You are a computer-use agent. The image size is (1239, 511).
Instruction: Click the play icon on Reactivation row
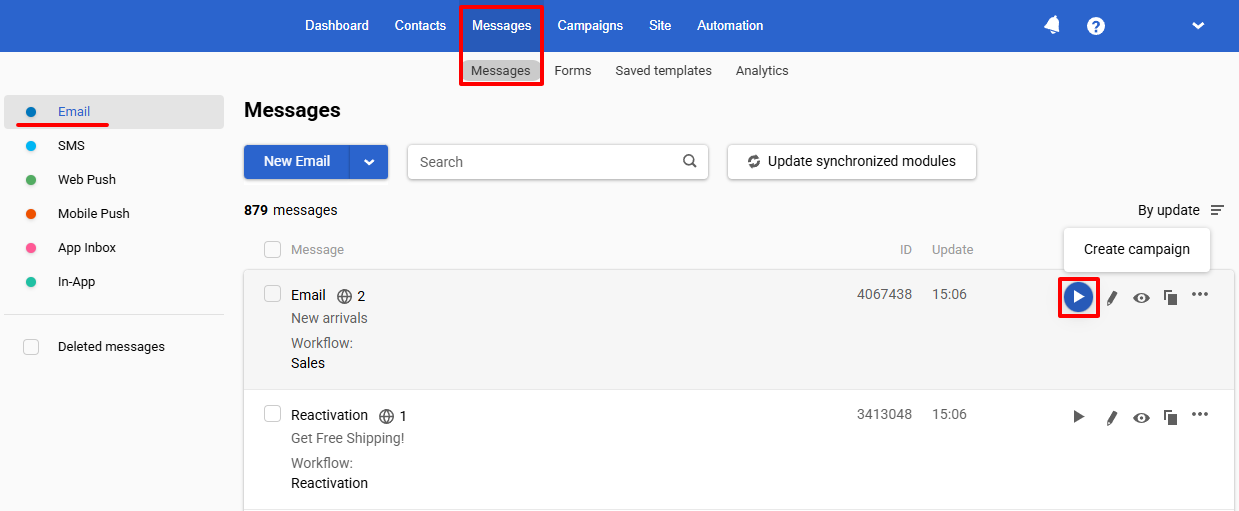(1078, 417)
